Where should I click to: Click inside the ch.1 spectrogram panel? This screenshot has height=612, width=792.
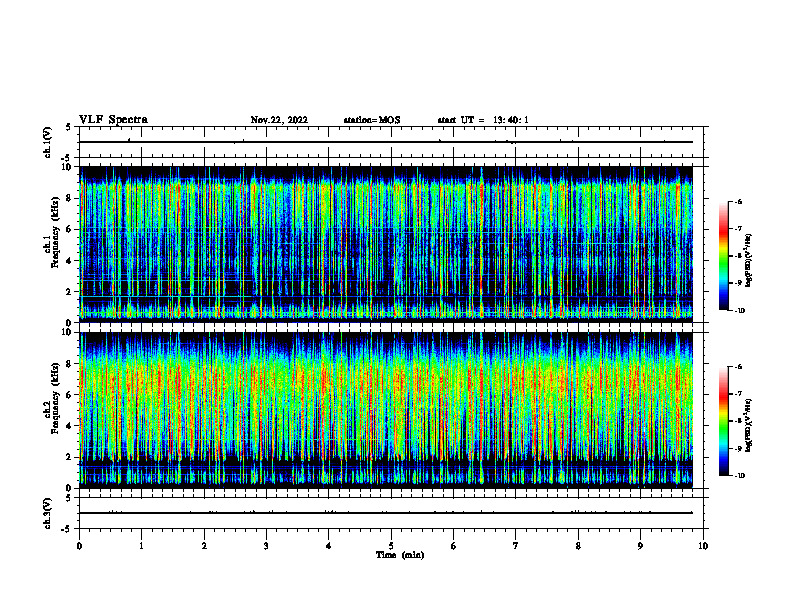point(386,244)
